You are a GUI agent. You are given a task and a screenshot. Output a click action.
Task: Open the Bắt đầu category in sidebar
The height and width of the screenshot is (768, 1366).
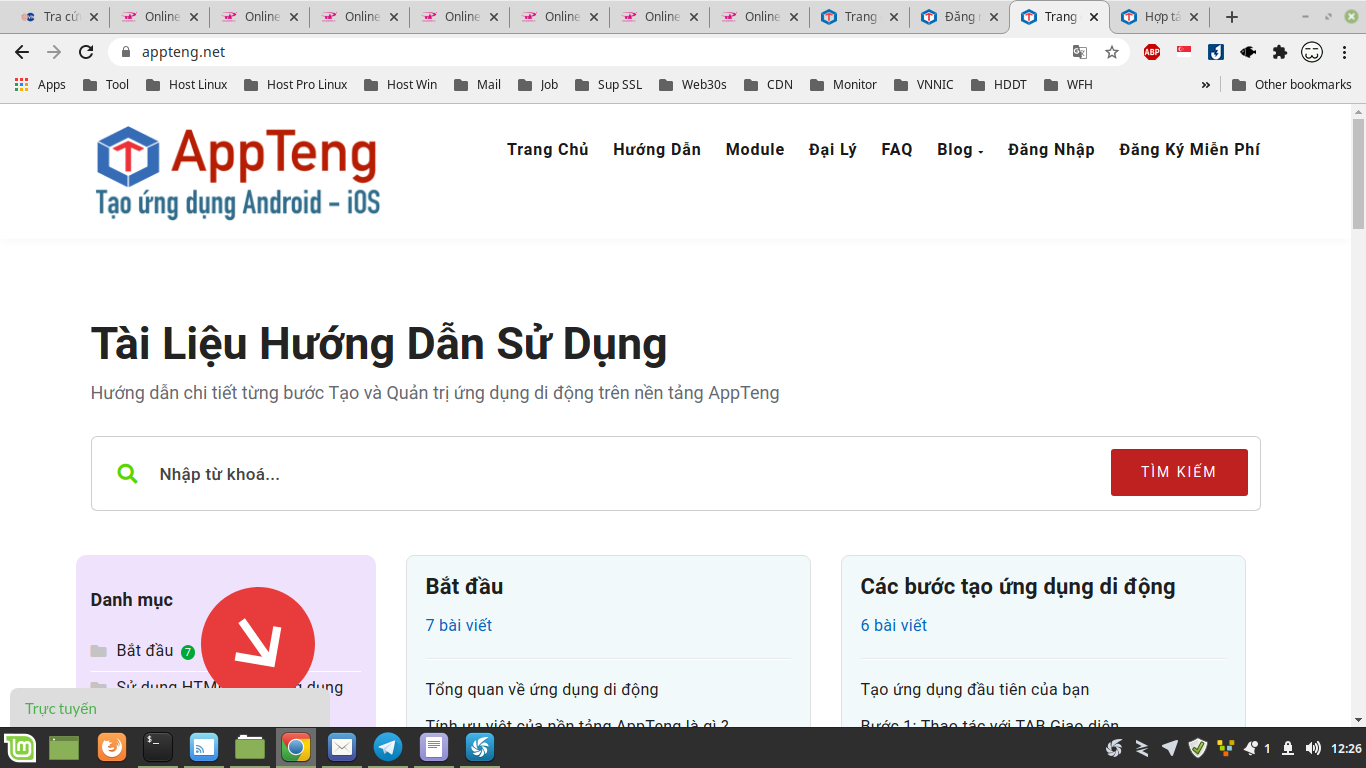click(x=145, y=650)
